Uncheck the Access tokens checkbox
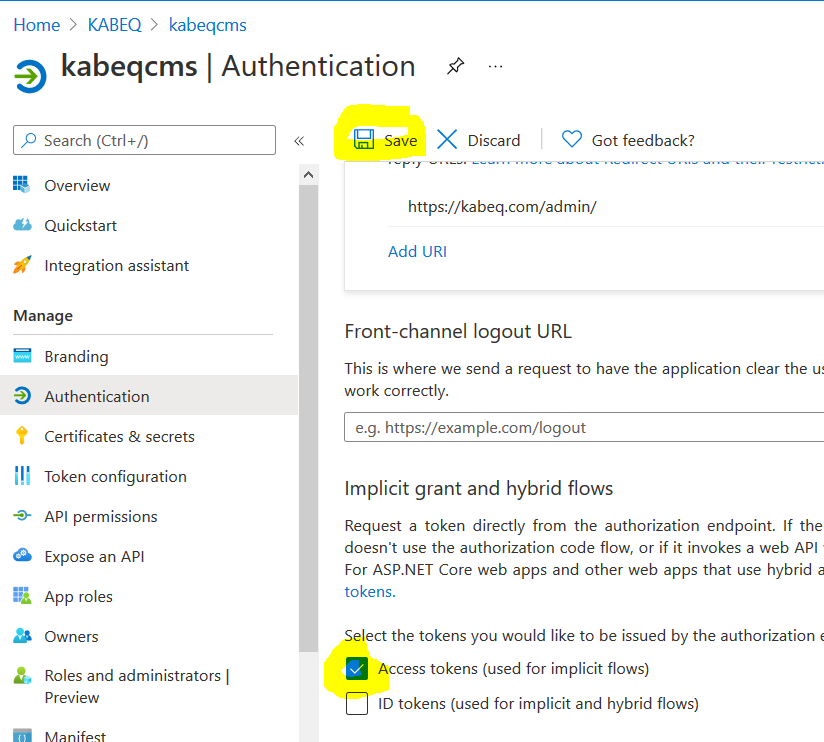The height and width of the screenshot is (742, 824). coord(357,669)
